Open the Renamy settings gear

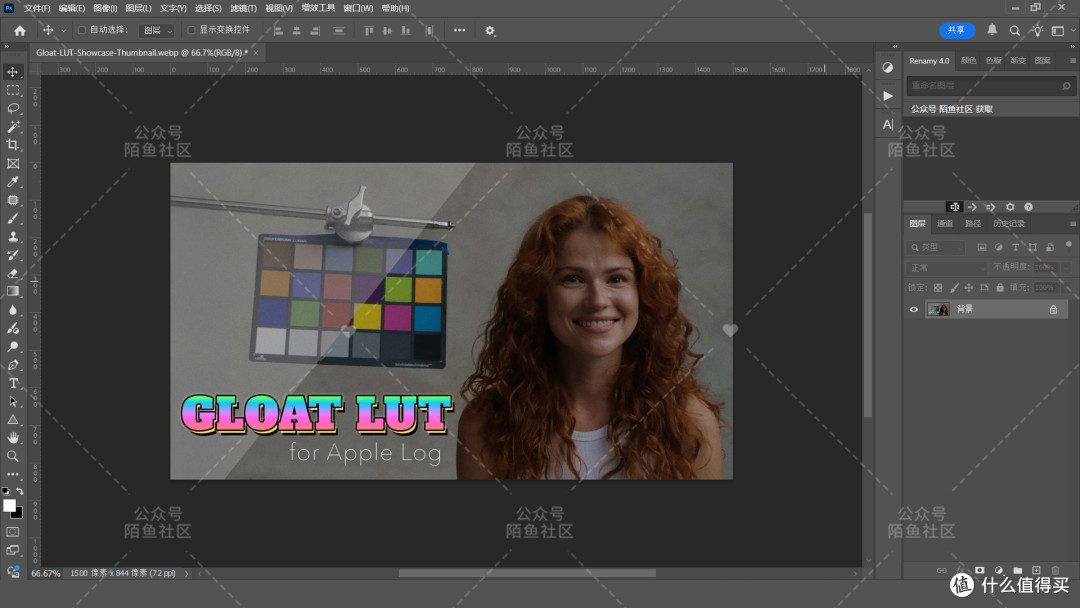pos(1010,207)
